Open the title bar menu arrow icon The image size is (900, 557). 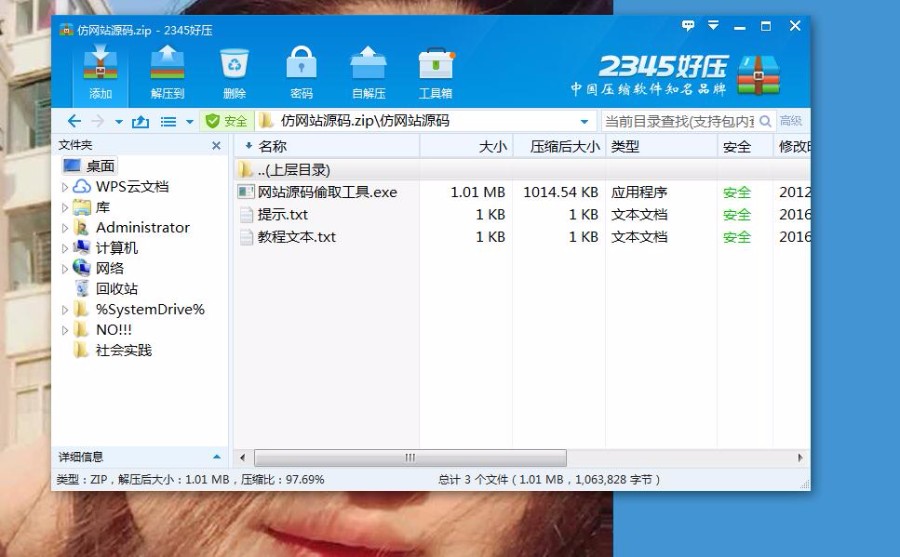[x=713, y=25]
